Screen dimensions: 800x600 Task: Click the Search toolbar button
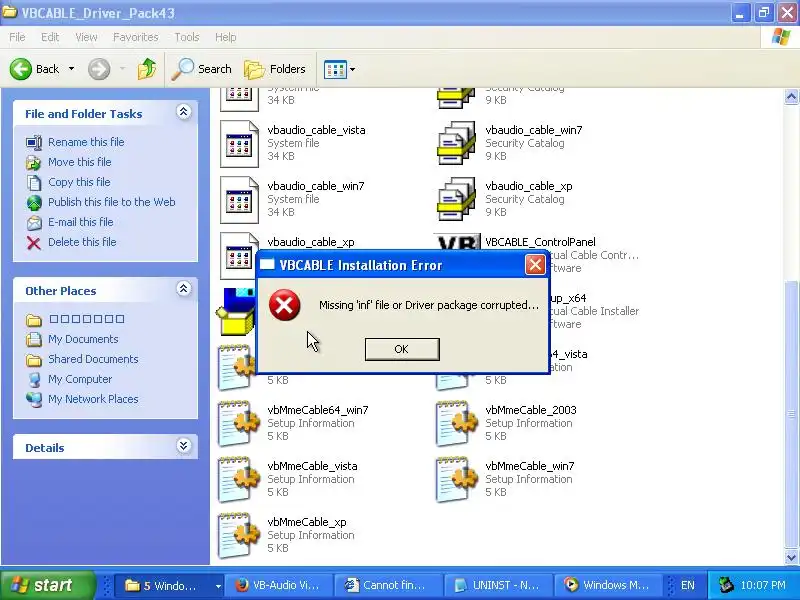click(202, 69)
